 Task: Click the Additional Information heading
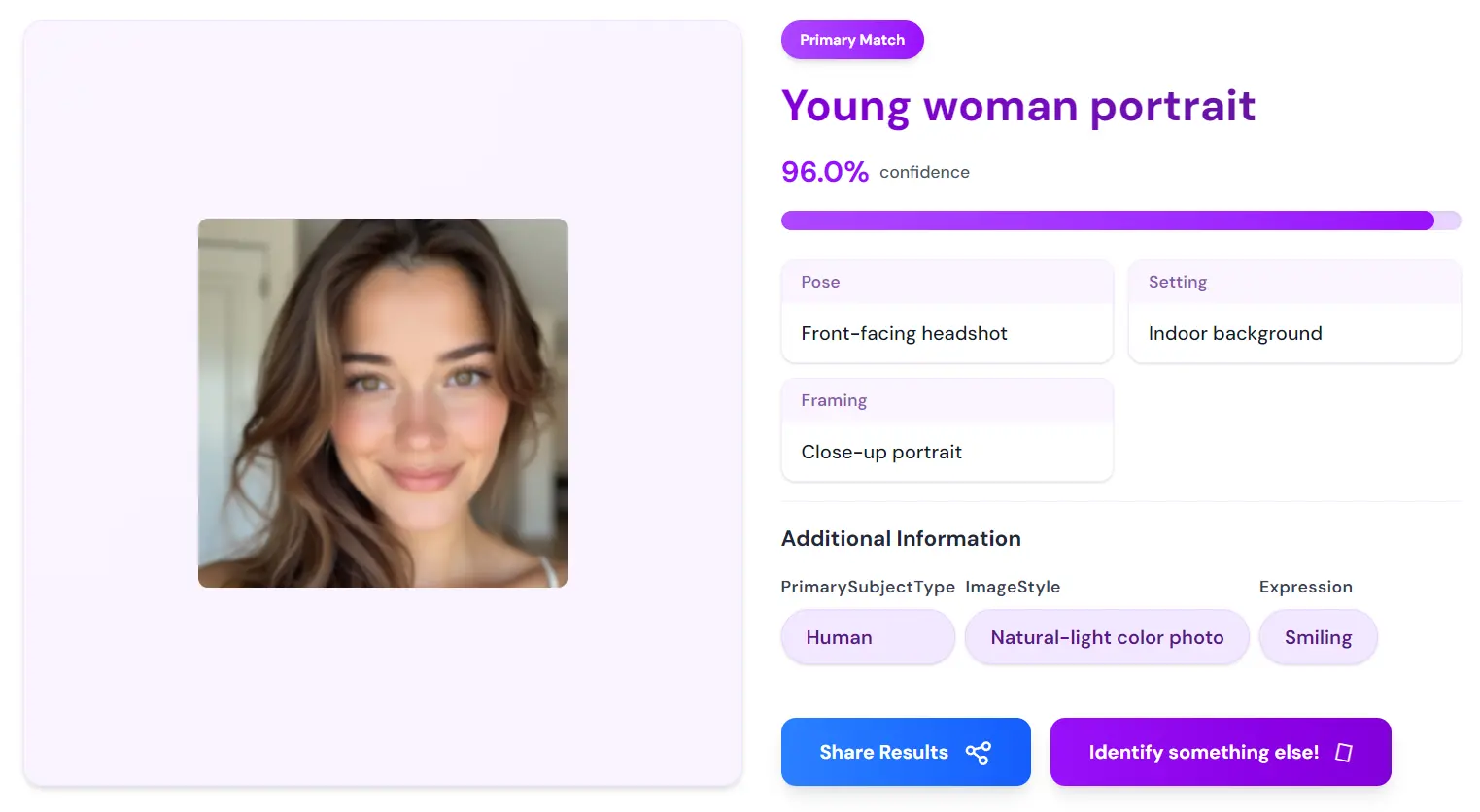pyautogui.click(x=901, y=539)
